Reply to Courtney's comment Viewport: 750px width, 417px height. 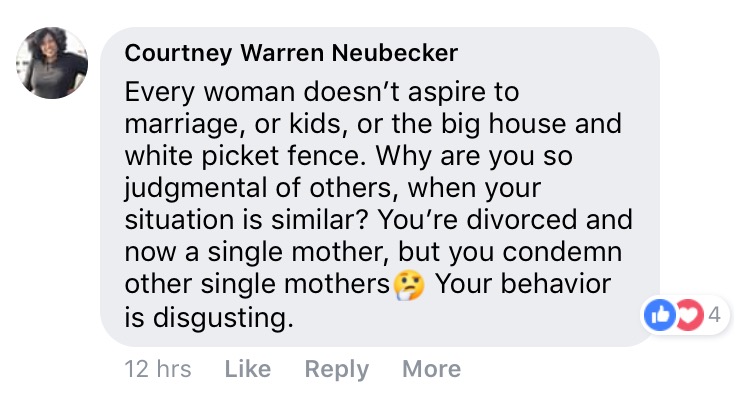[x=336, y=369]
